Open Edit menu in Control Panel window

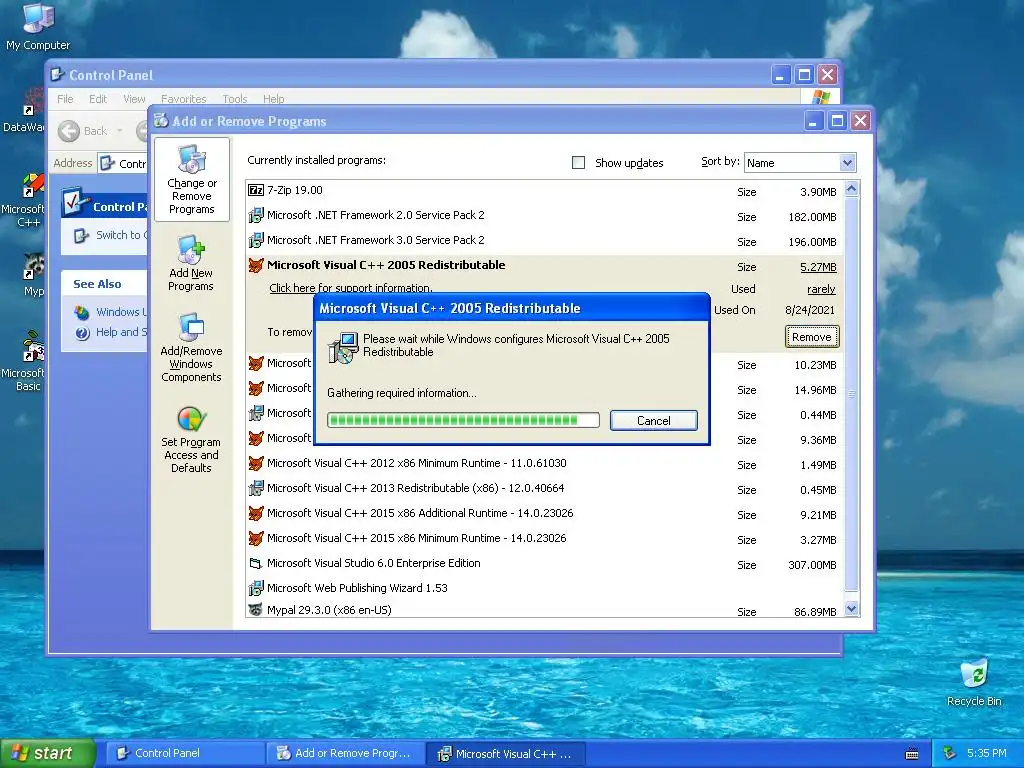(x=98, y=99)
